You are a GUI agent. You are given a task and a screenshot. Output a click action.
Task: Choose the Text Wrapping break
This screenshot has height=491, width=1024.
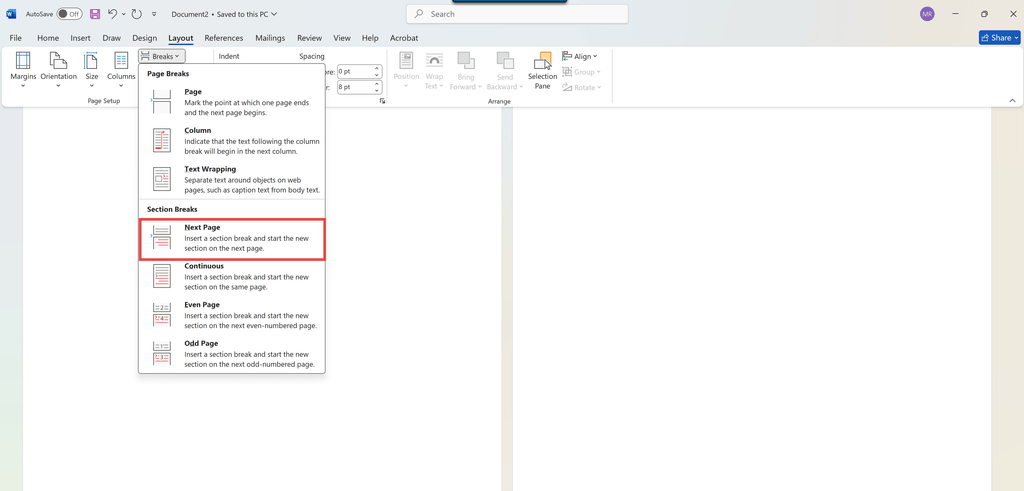tap(232, 179)
